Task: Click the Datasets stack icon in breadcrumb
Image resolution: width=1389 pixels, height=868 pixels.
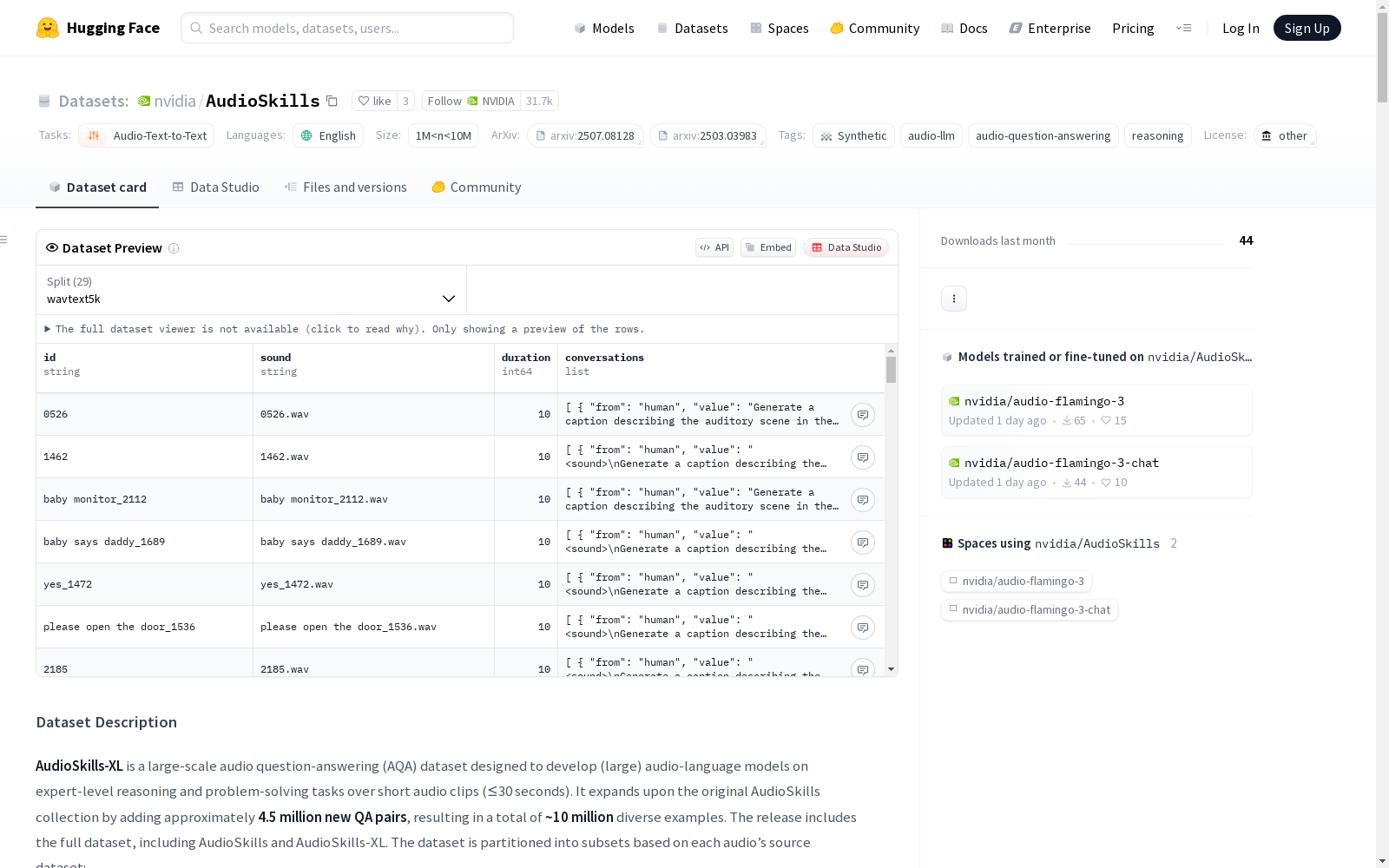Action: 44,101
